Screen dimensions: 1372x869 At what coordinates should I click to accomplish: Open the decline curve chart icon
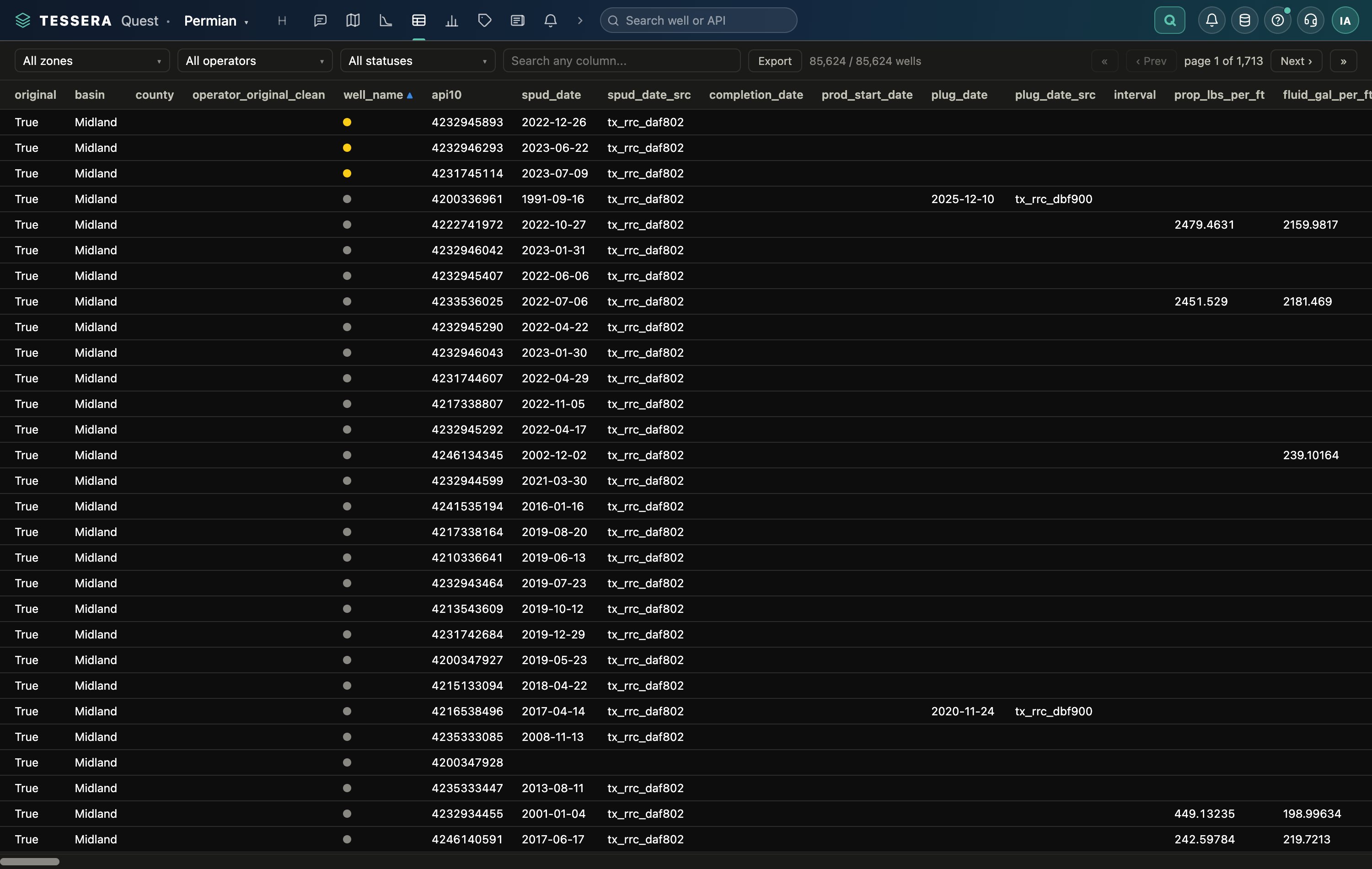[386, 21]
